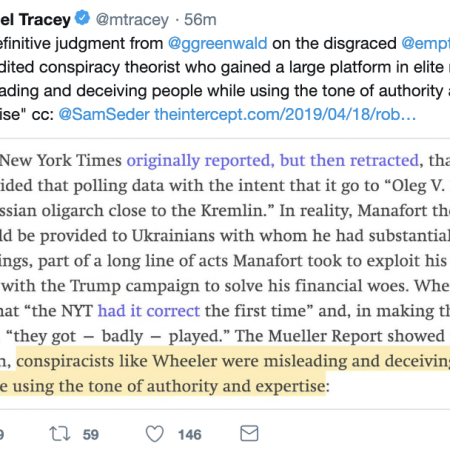Click the tweet text 'definitive judgment from'
Image resolution: width=450 pixels, height=450 pixels.
pos(81,43)
